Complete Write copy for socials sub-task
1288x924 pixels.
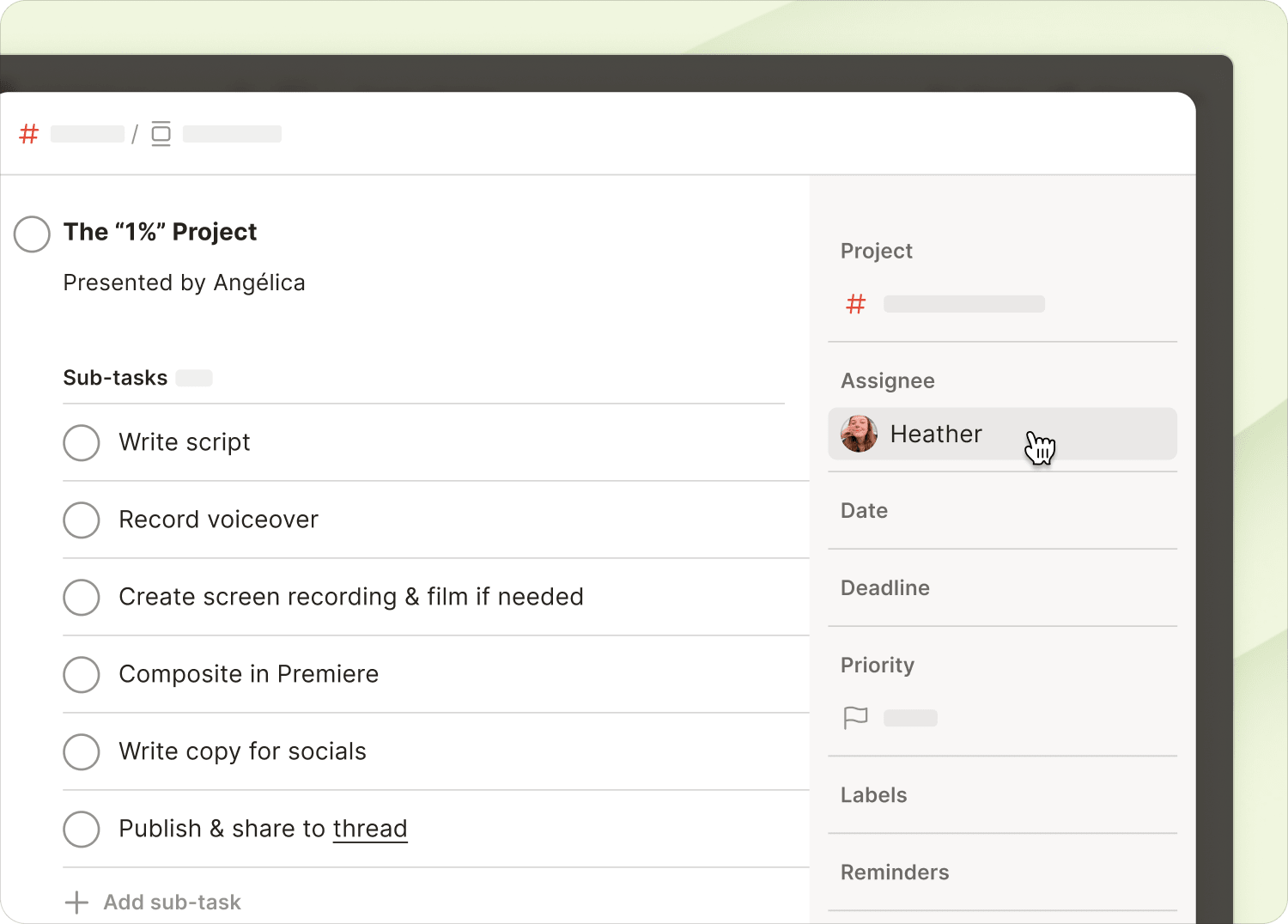(82, 751)
